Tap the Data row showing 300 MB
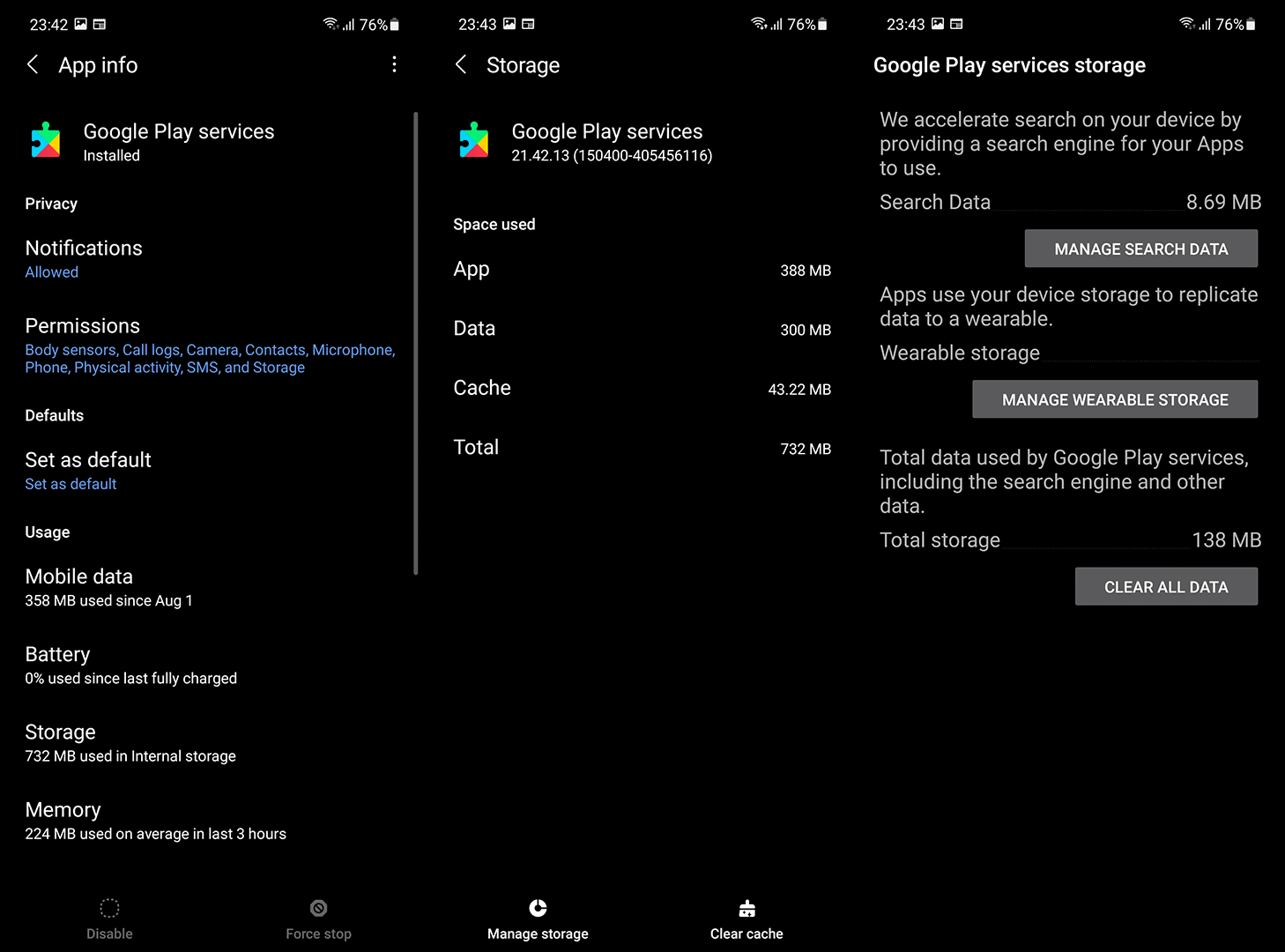Image resolution: width=1285 pixels, height=952 pixels. tap(642, 329)
